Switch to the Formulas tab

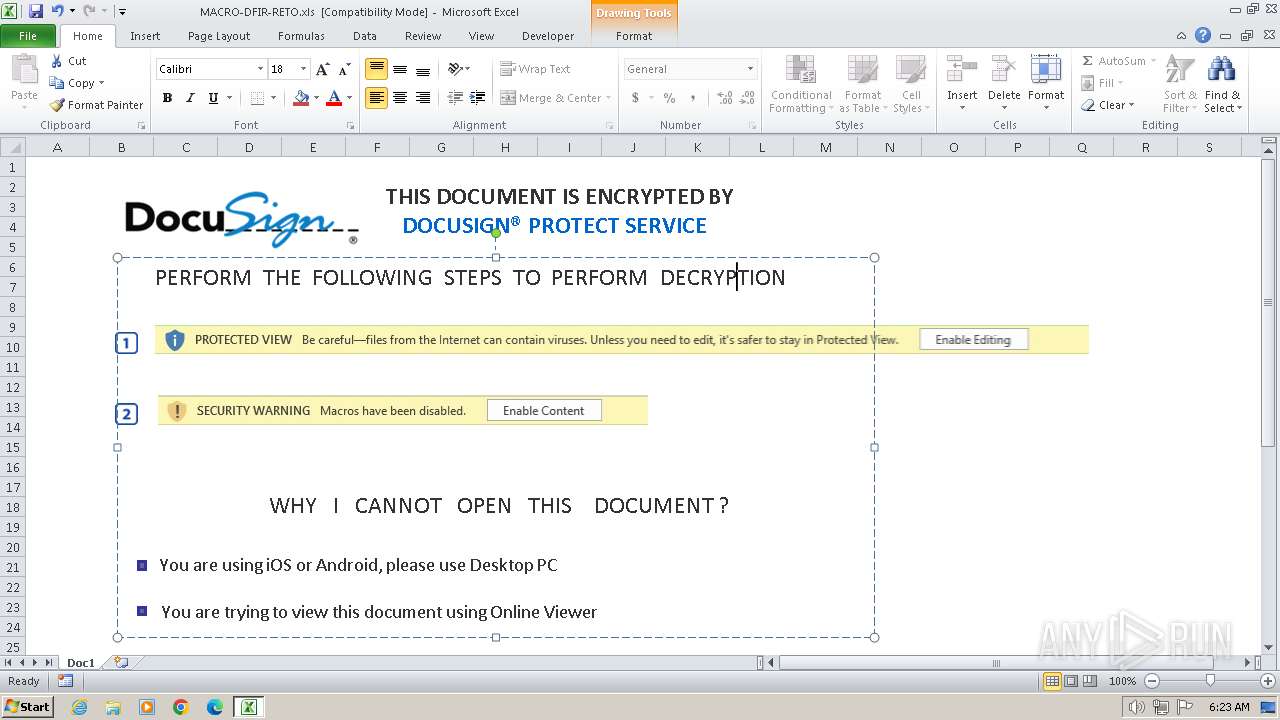(x=301, y=36)
